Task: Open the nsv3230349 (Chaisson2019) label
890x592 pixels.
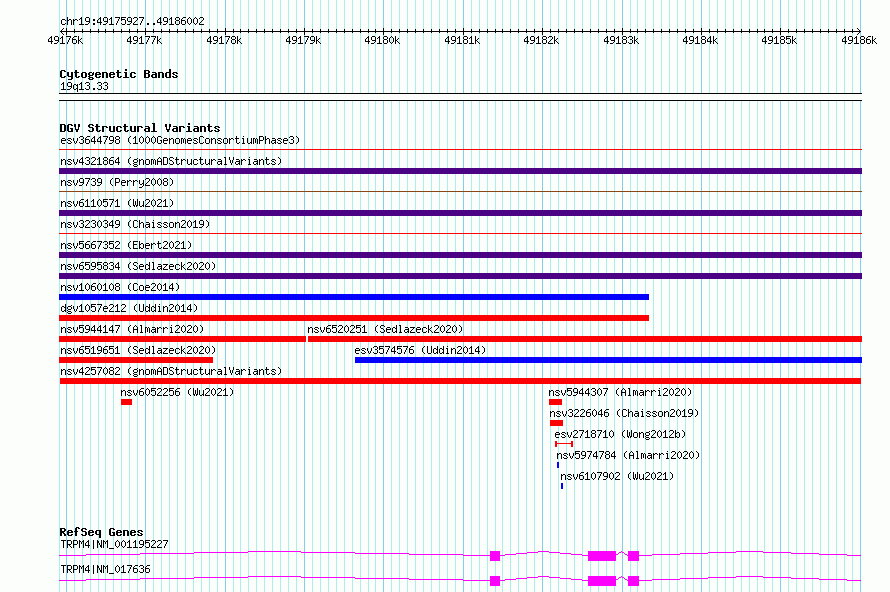Action: (135, 224)
